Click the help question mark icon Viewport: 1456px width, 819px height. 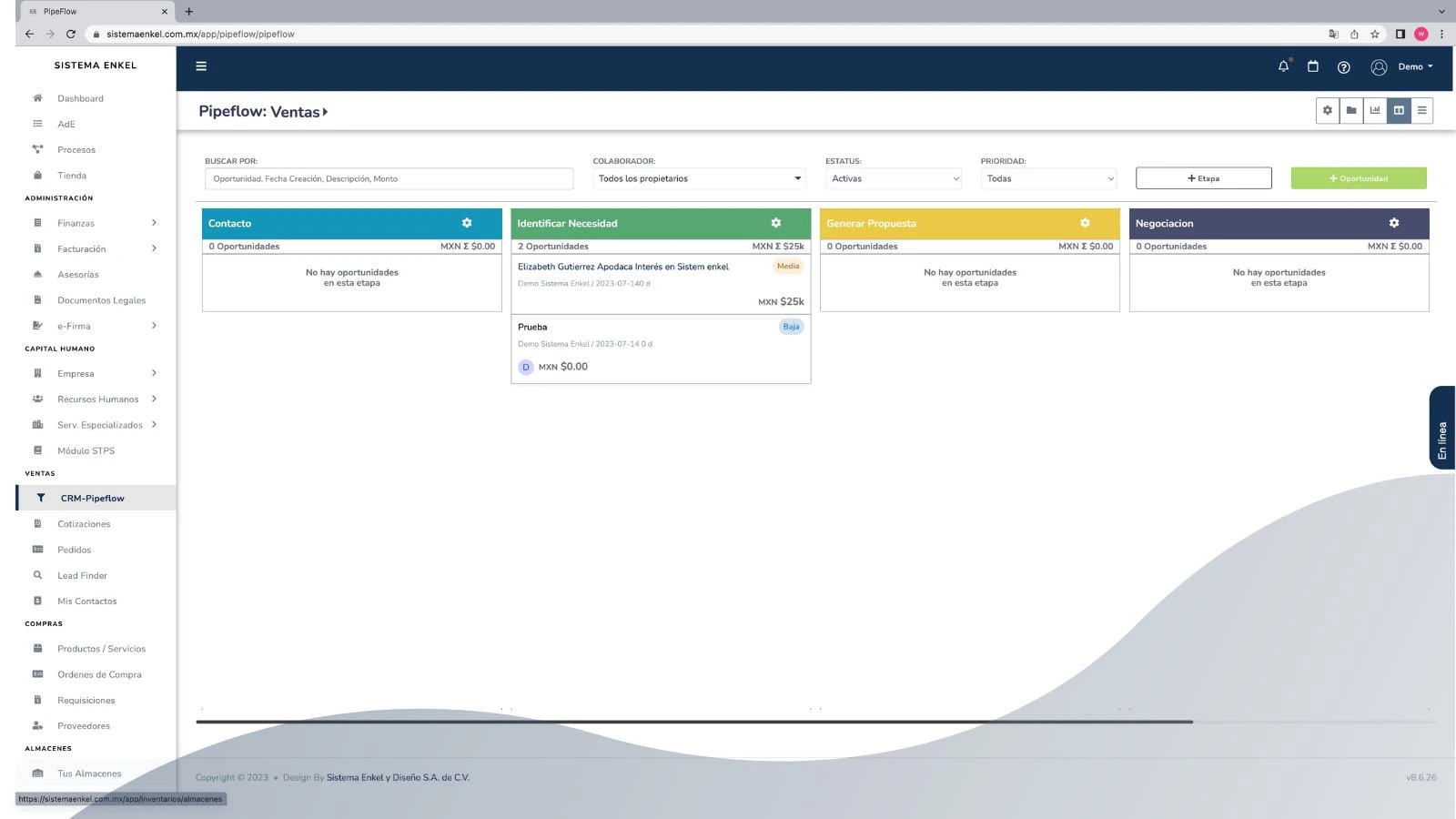[1343, 67]
